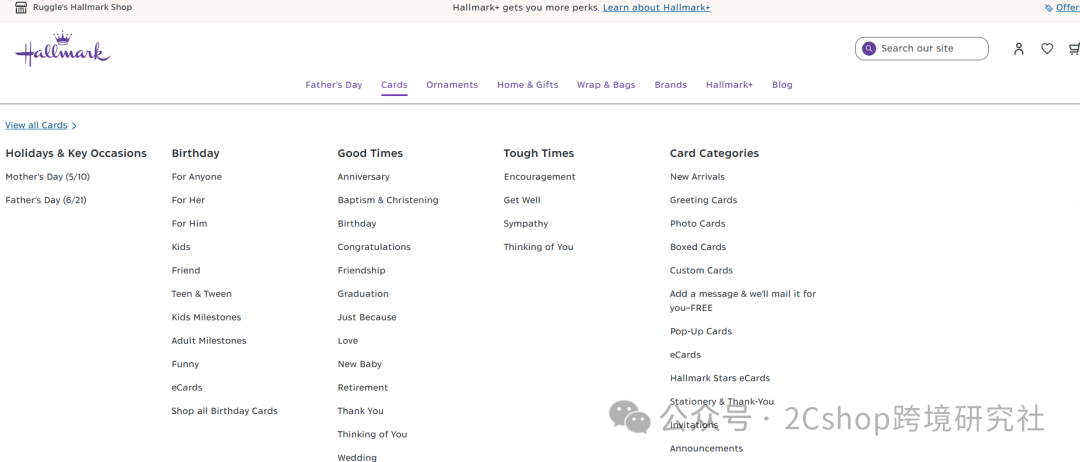
Task: Choose Teen & Tween birthday cards
Action: tap(201, 294)
